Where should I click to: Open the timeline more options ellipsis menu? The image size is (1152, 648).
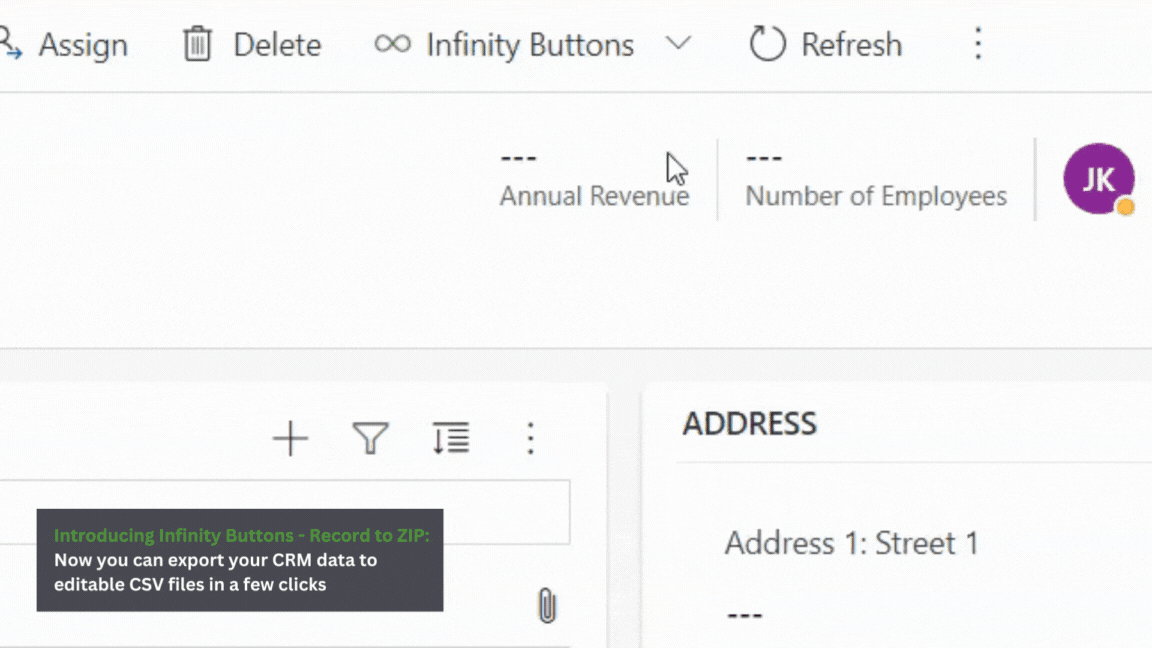530,438
